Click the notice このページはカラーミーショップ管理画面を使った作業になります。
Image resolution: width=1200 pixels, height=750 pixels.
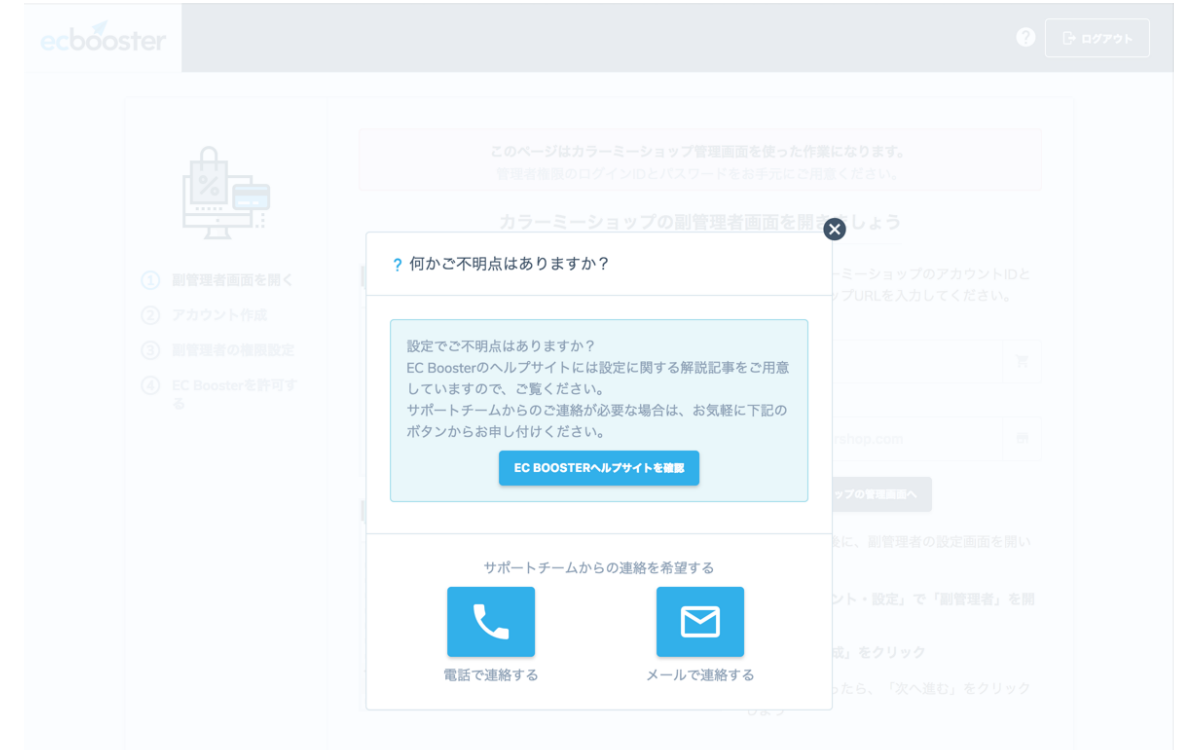(698, 152)
